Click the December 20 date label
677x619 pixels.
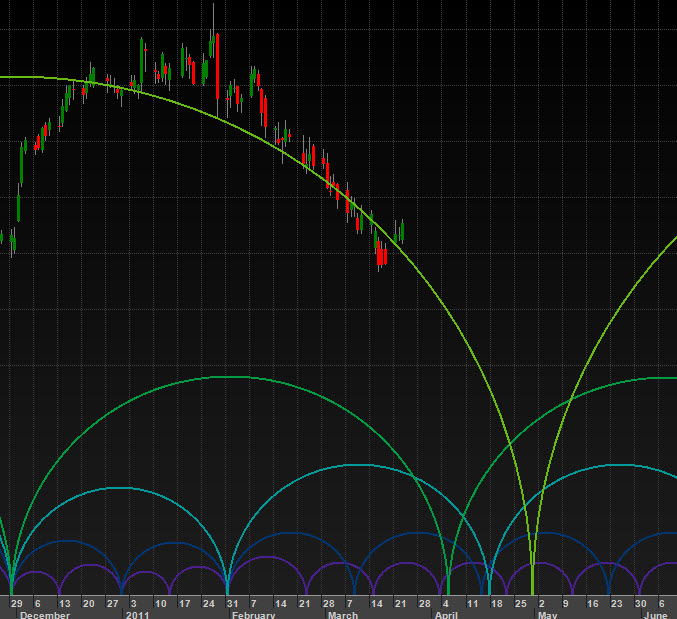coord(89,603)
